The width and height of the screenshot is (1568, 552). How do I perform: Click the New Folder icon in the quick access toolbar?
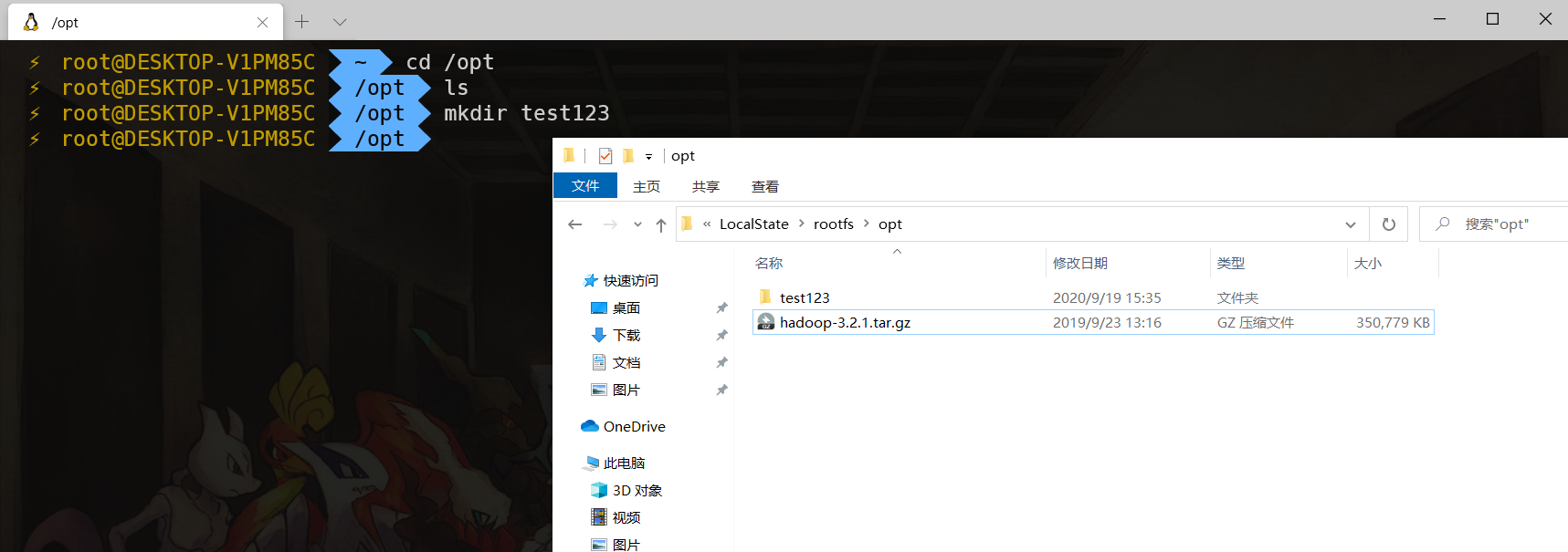tap(628, 156)
